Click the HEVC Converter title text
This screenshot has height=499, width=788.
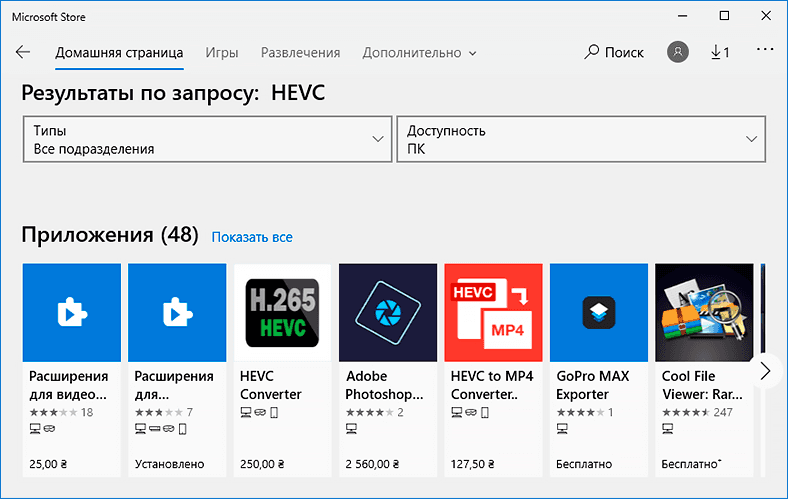270,385
